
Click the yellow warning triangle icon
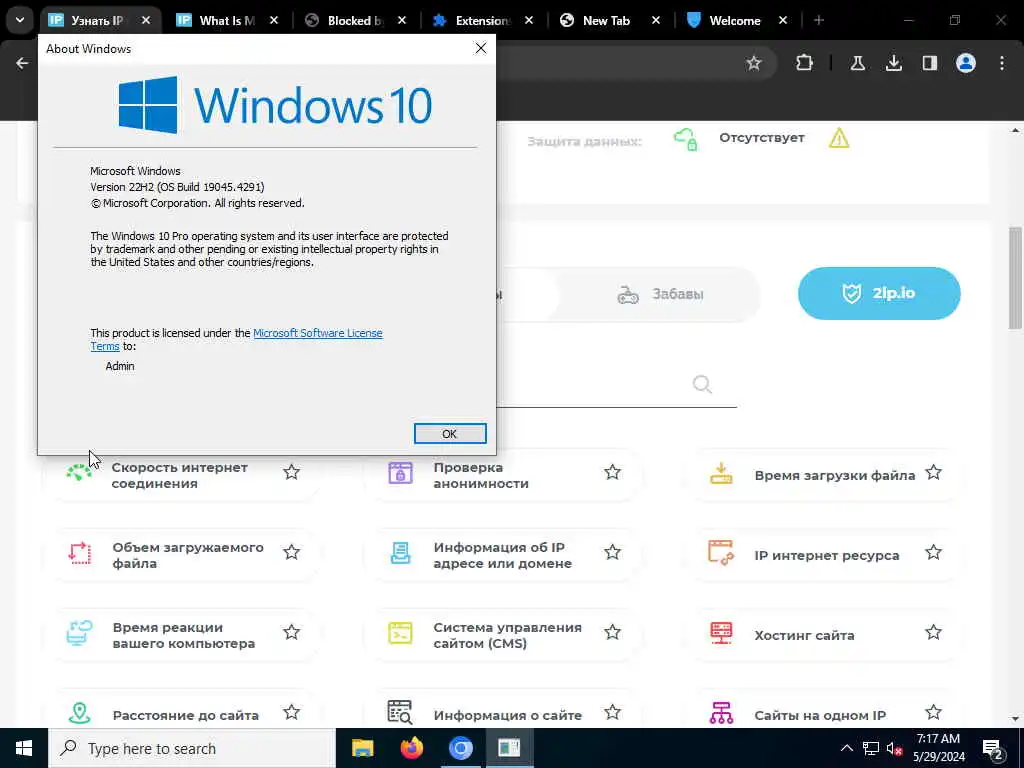(839, 138)
